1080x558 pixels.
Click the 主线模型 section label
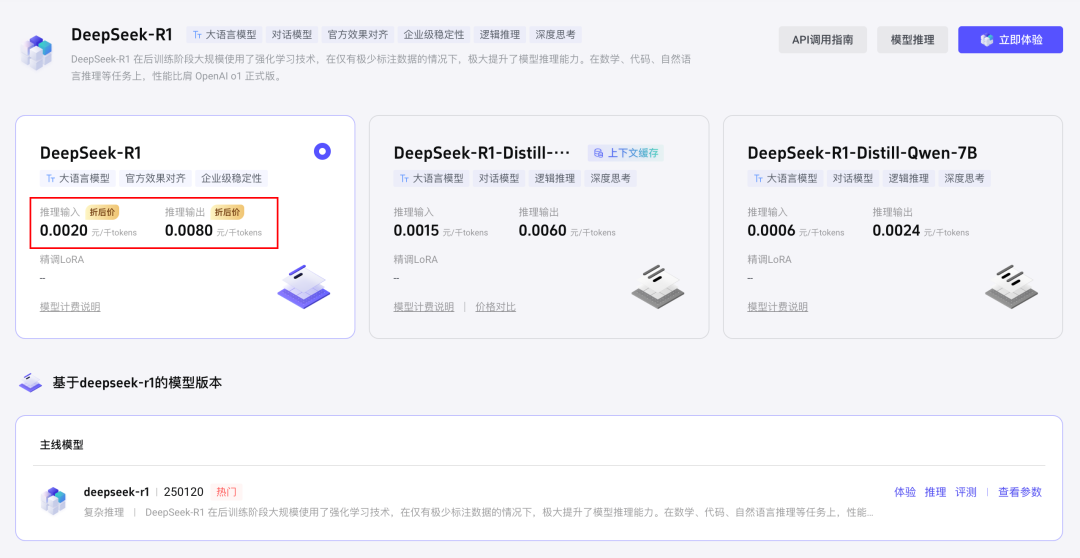coord(61,444)
